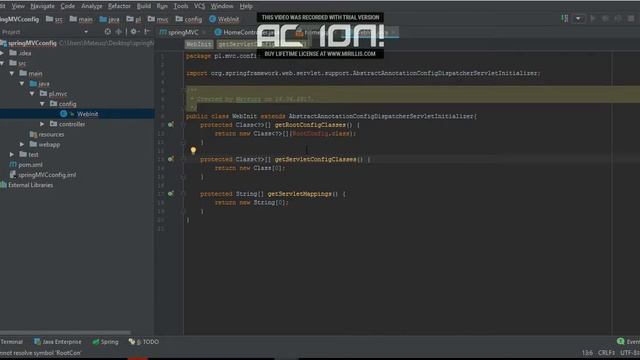Expand the .idea folder

tap(2, 53)
